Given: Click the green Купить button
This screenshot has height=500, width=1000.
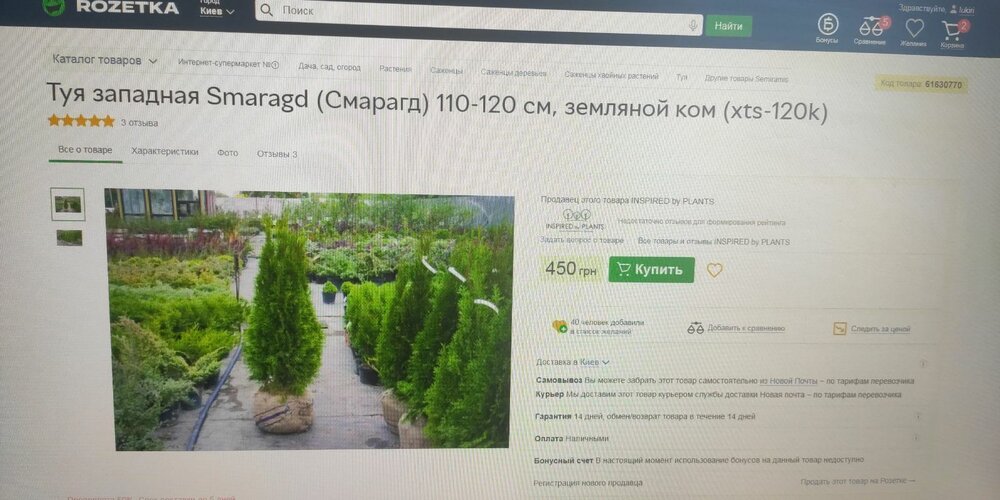Looking at the screenshot, I should click(651, 269).
